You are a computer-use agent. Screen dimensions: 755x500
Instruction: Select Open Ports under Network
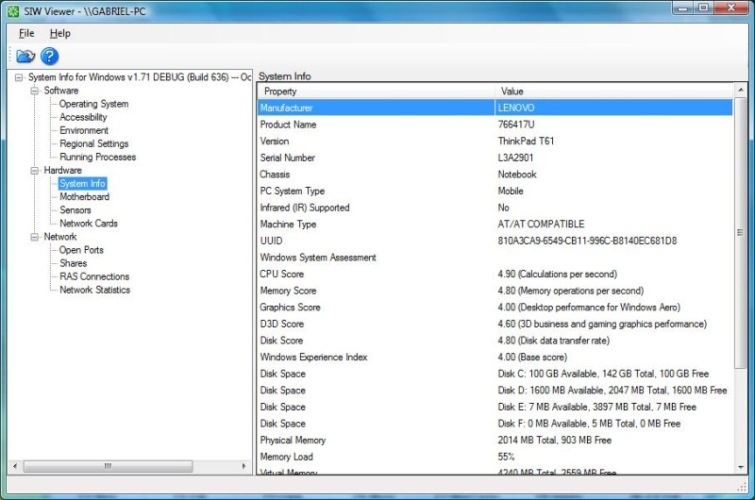coord(81,250)
